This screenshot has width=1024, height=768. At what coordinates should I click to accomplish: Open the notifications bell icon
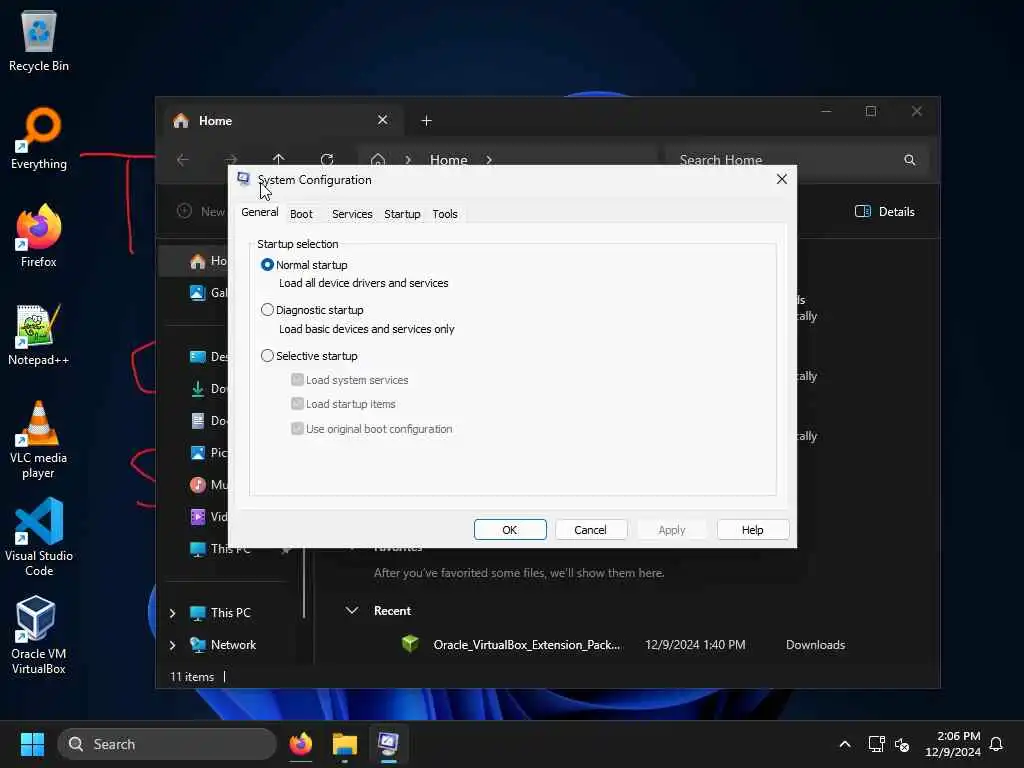(x=996, y=744)
